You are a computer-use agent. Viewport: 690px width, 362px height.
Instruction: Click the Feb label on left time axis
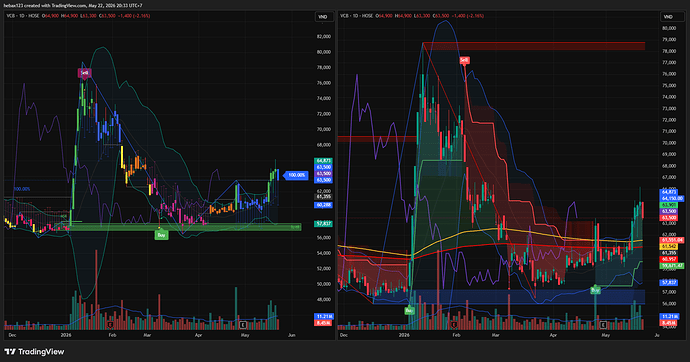pos(112,335)
